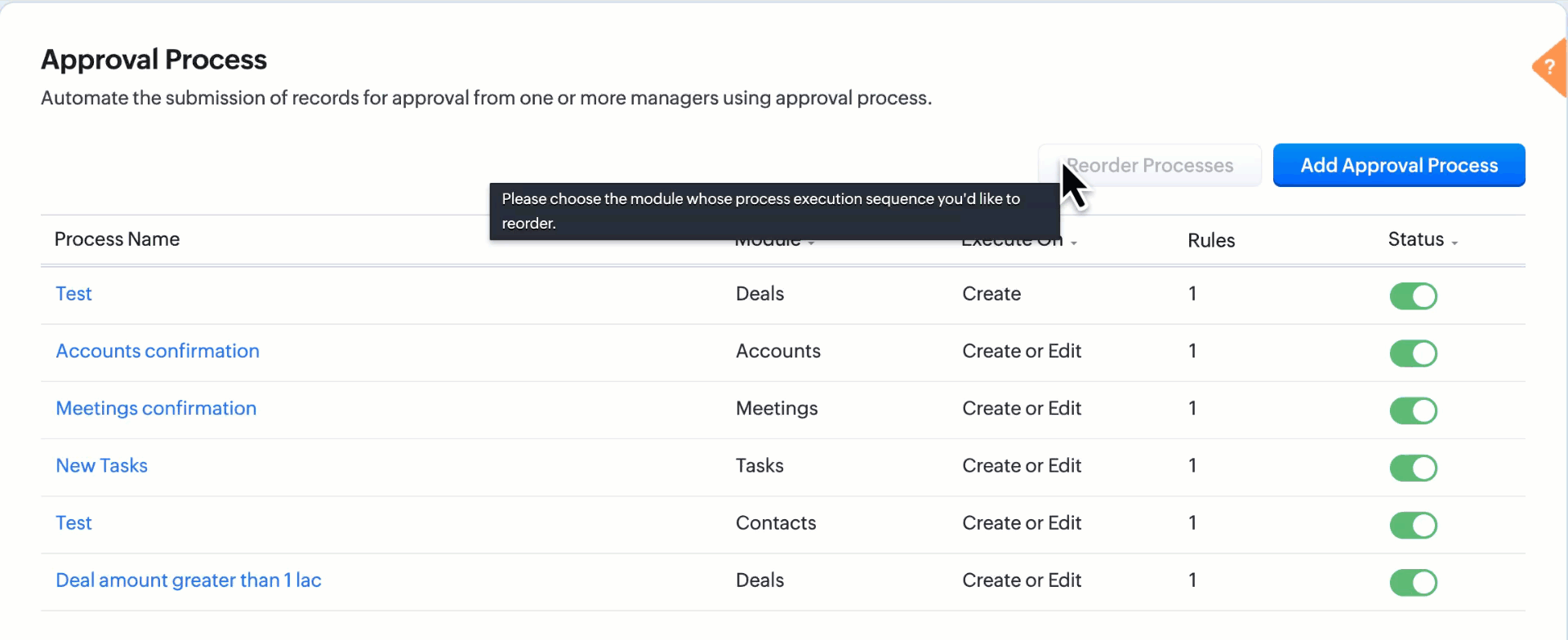Open the Status column filter dropdown
This screenshot has width=1568, height=640.
1454,242
